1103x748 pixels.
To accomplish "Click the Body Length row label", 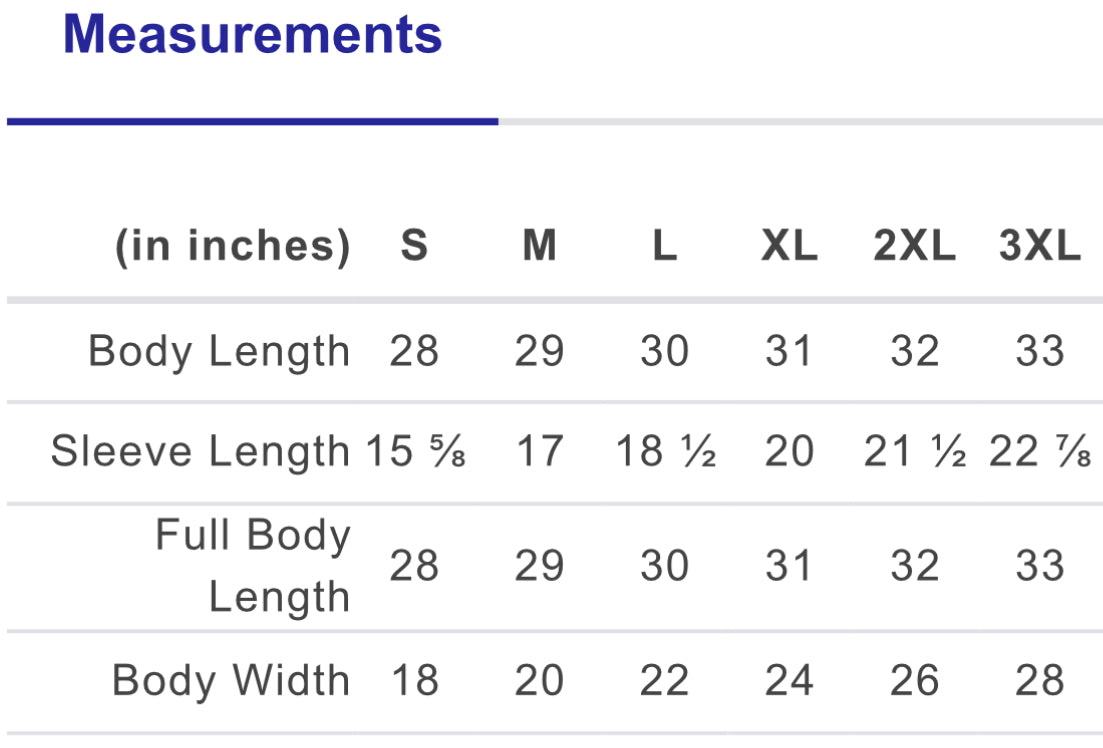I will tap(219, 352).
